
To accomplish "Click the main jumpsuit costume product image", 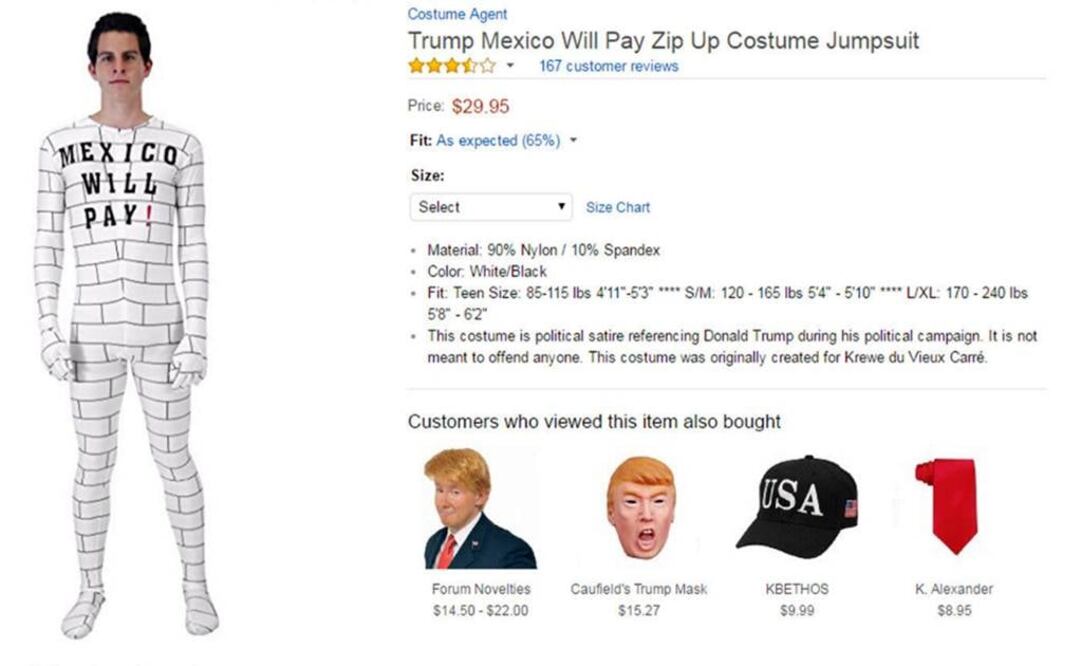I will click(x=125, y=330).
